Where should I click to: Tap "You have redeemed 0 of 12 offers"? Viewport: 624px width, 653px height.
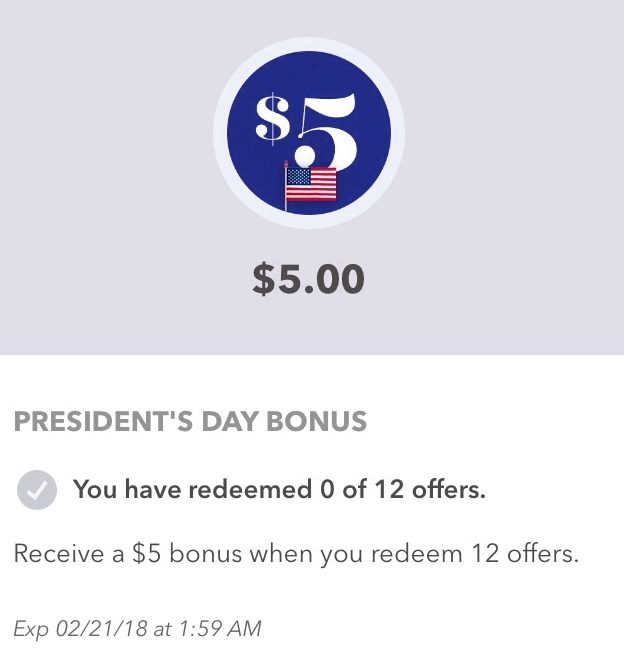279,491
